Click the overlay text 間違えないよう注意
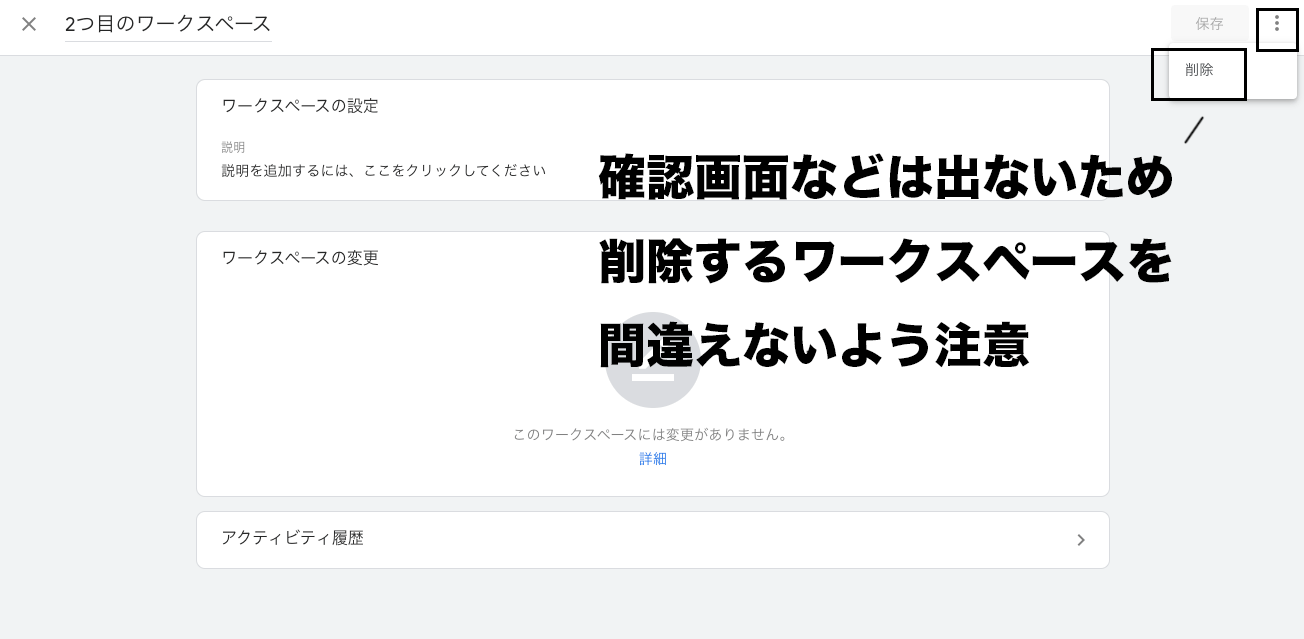 coord(814,346)
